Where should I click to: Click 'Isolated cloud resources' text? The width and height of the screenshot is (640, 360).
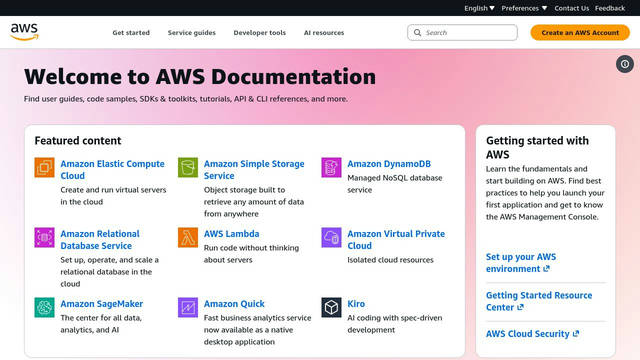tap(390, 260)
